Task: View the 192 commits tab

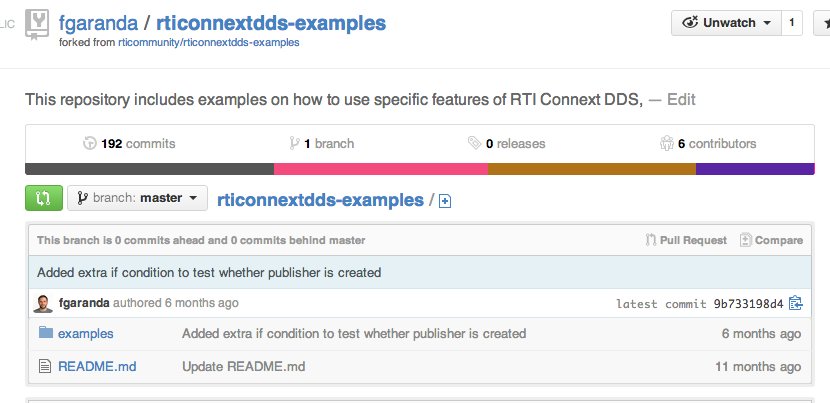Action: pyautogui.click(x=130, y=143)
